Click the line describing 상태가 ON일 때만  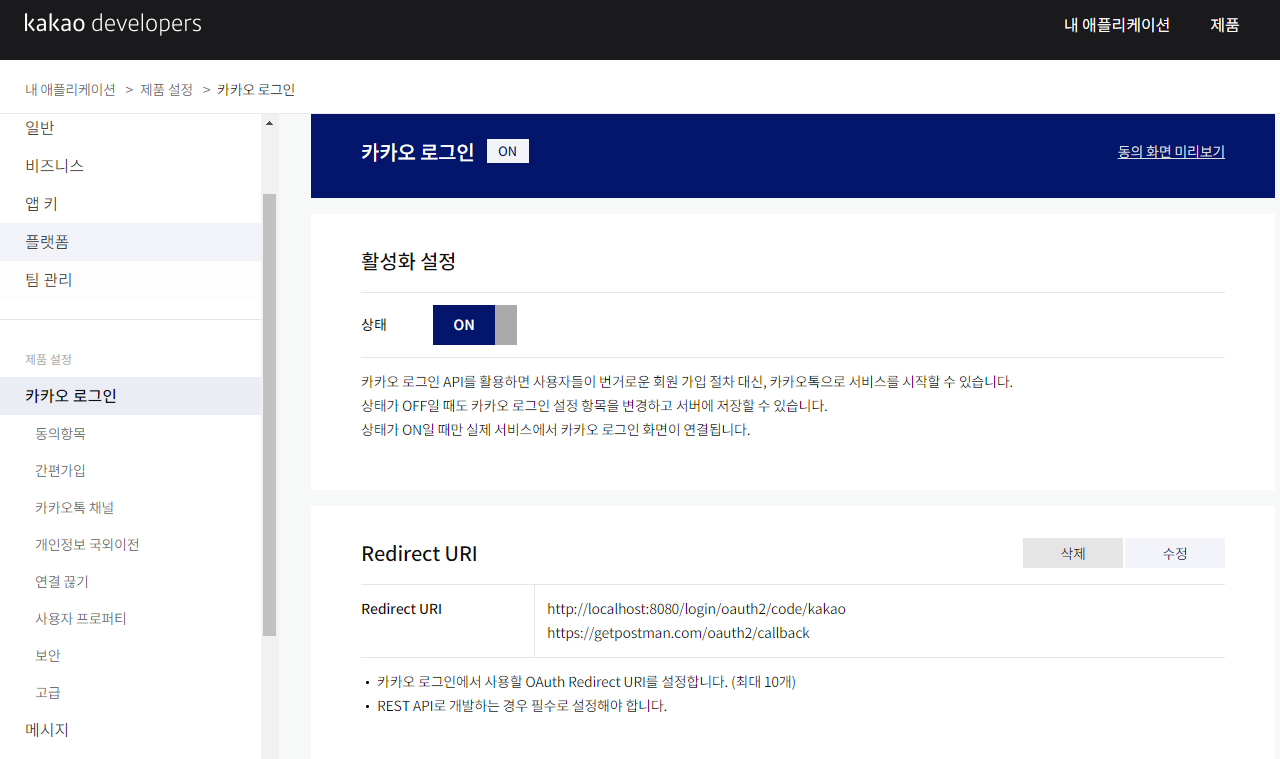[x=556, y=430]
